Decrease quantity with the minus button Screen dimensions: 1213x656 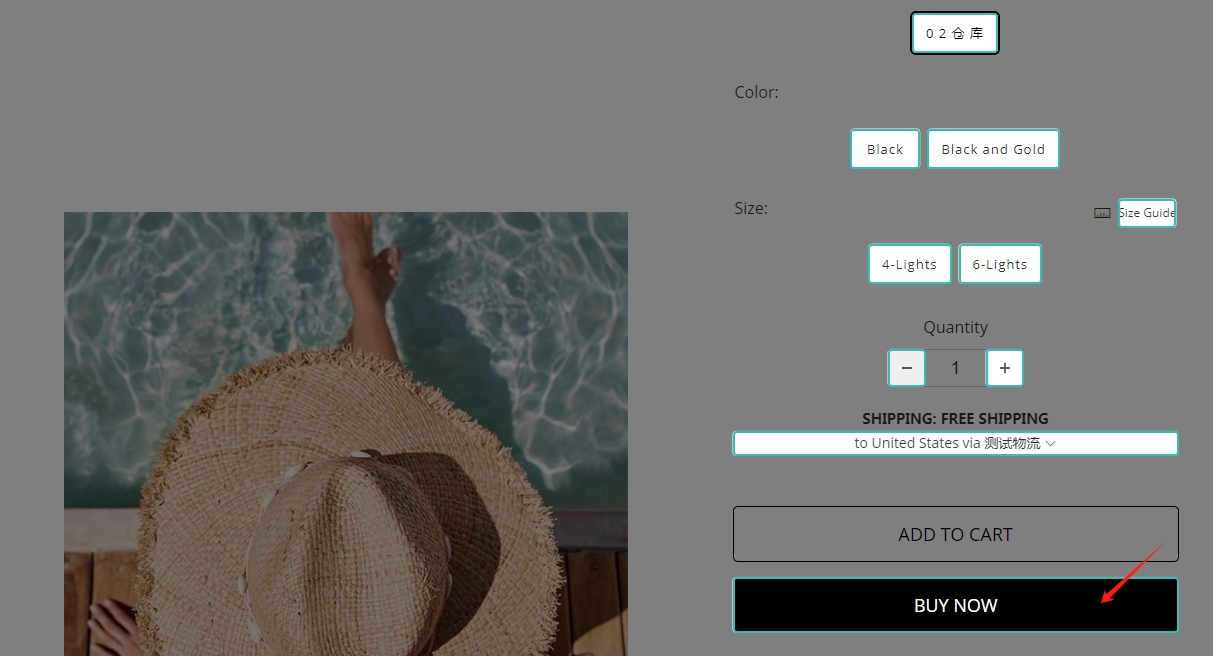(907, 368)
